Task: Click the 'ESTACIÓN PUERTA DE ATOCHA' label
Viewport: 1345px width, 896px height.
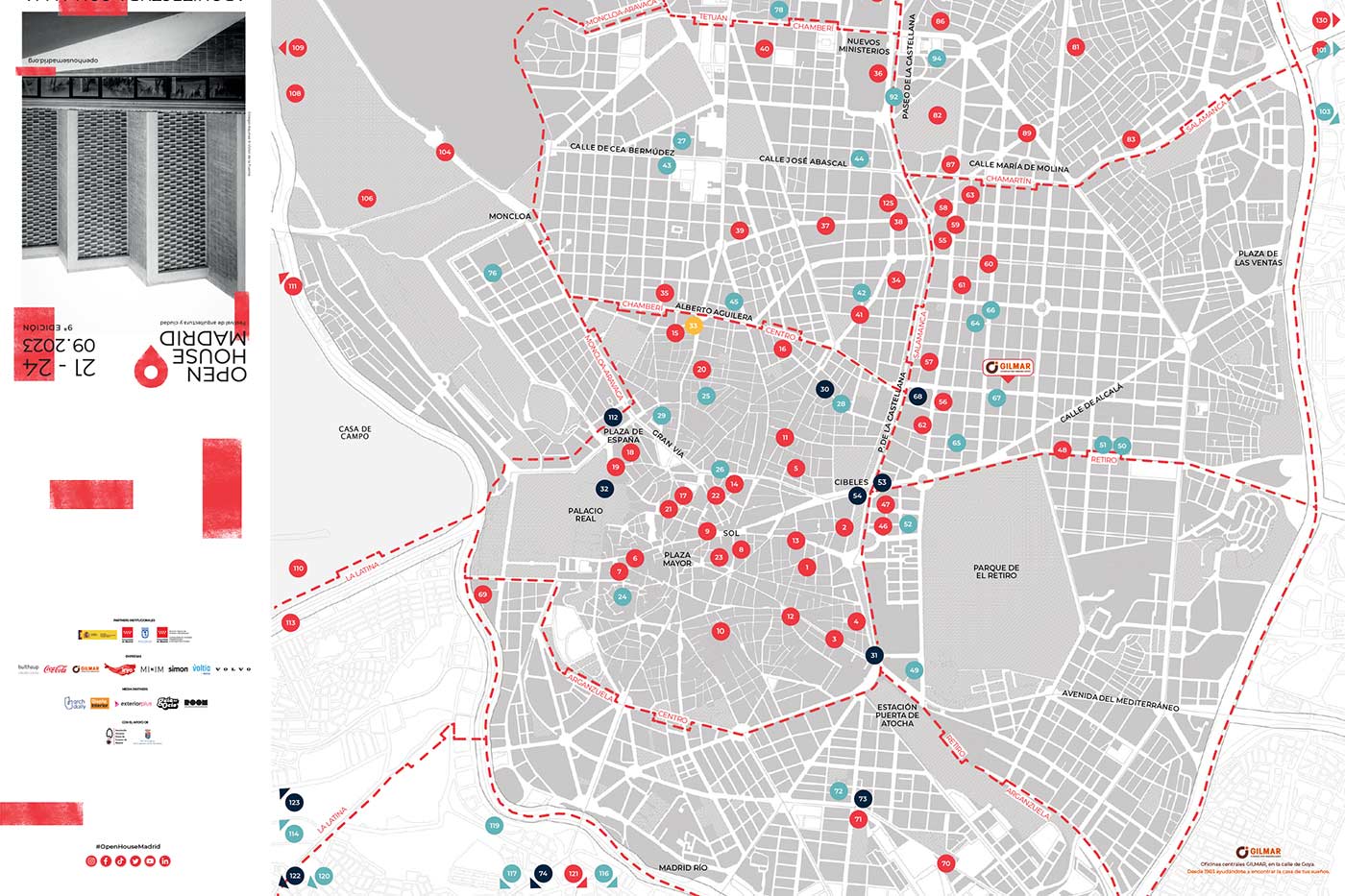Action: 897,715
